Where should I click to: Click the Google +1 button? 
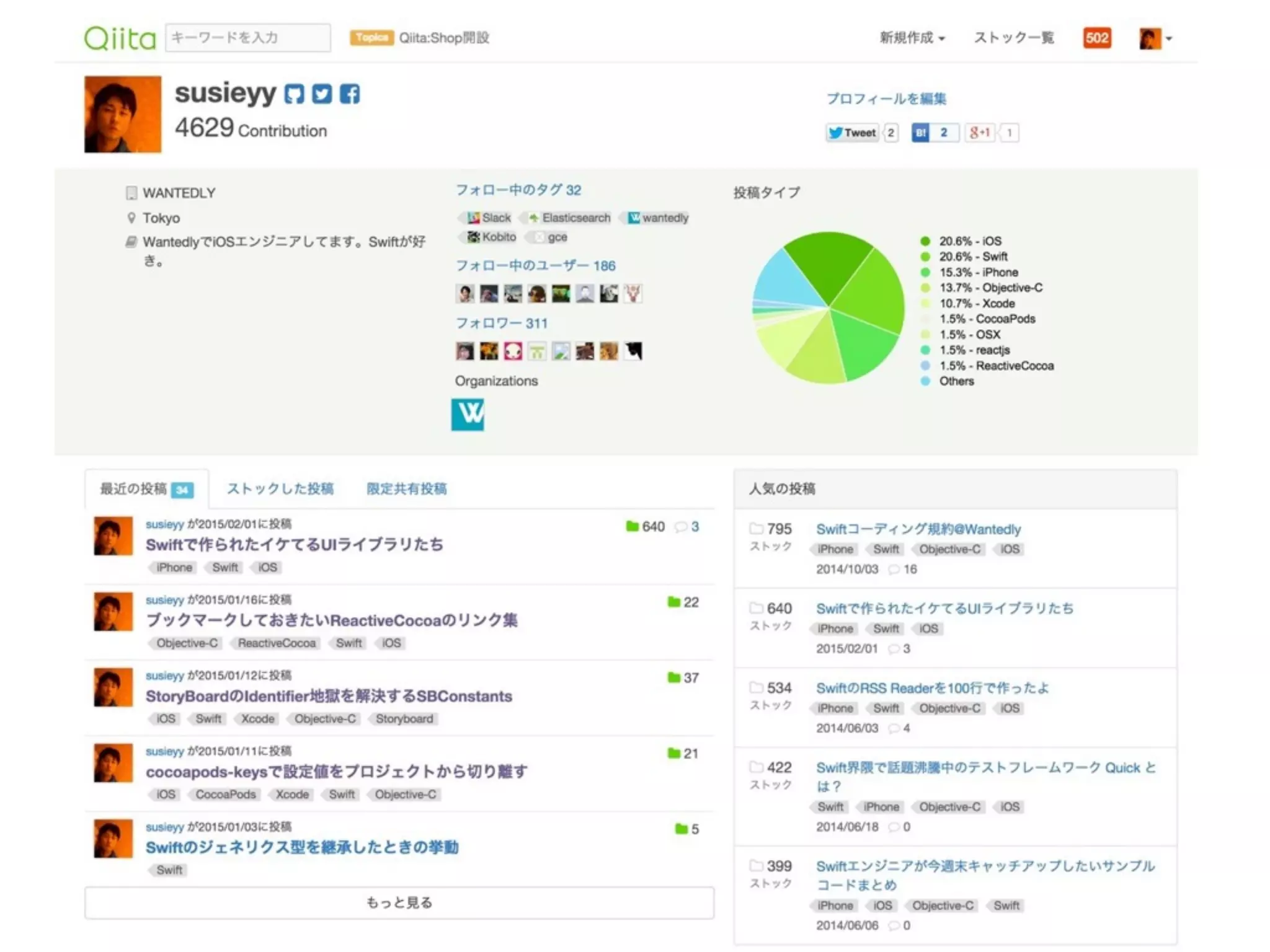pyautogui.click(x=980, y=133)
